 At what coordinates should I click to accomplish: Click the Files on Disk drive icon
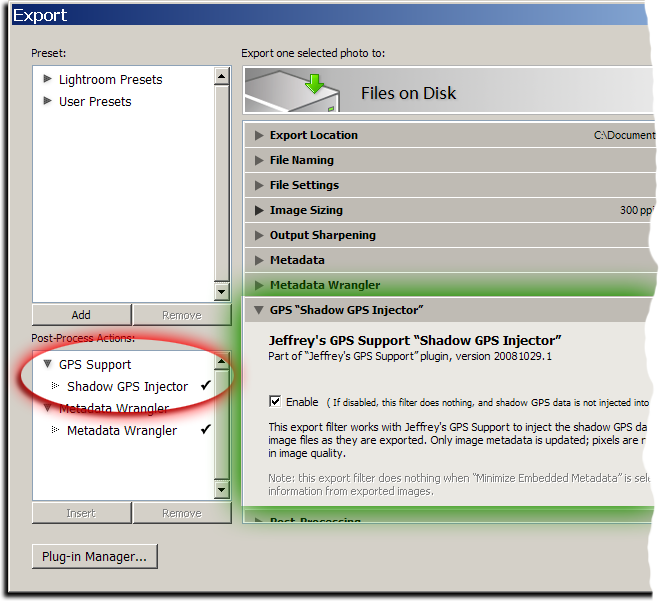click(x=293, y=91)
